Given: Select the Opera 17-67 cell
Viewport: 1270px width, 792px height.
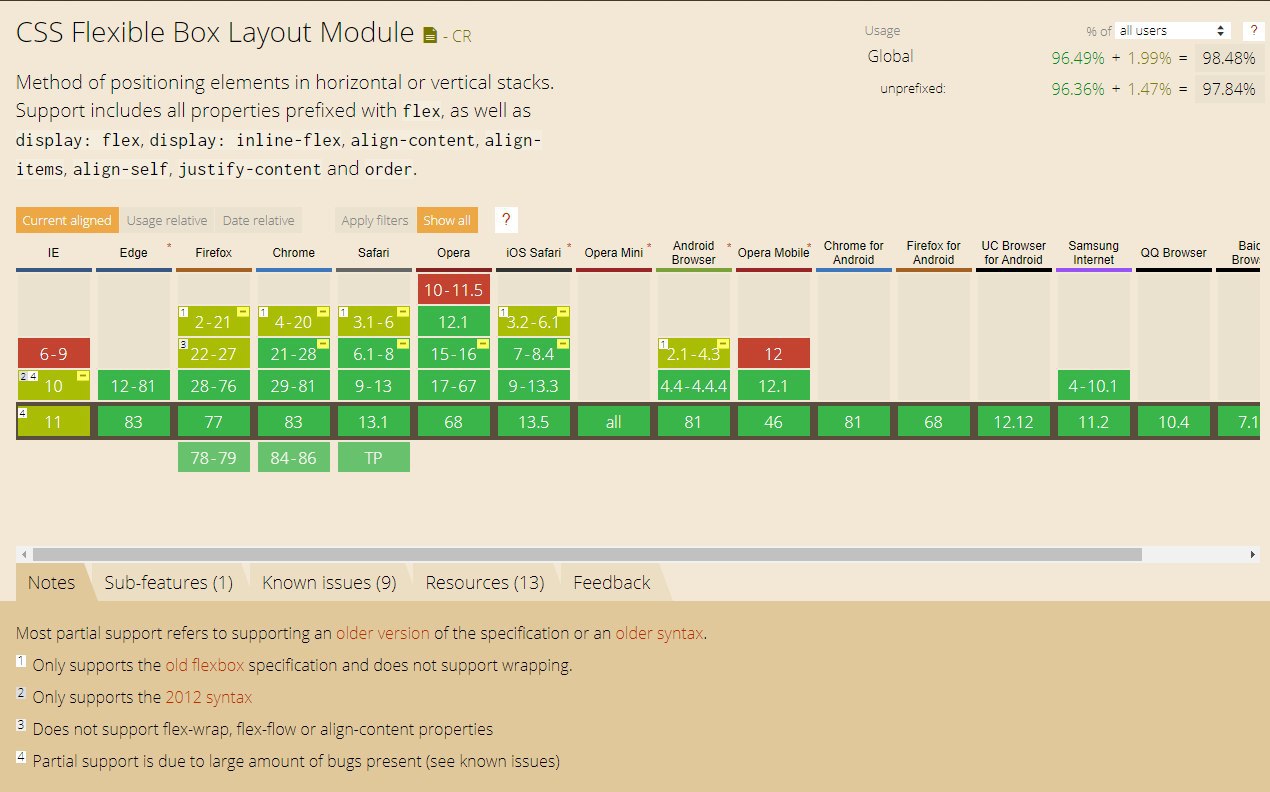Looking at the screenshot, I should click(x=453, y=385).
